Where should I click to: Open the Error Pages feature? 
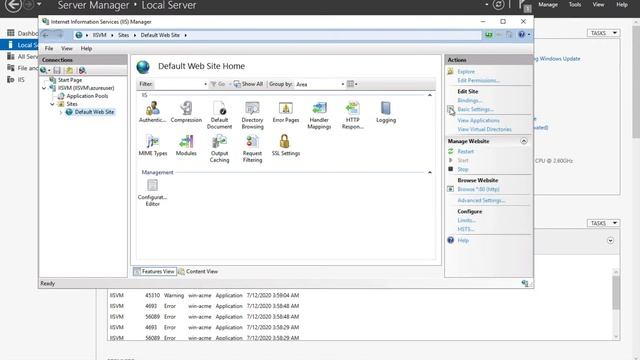[x=286, y=112]
